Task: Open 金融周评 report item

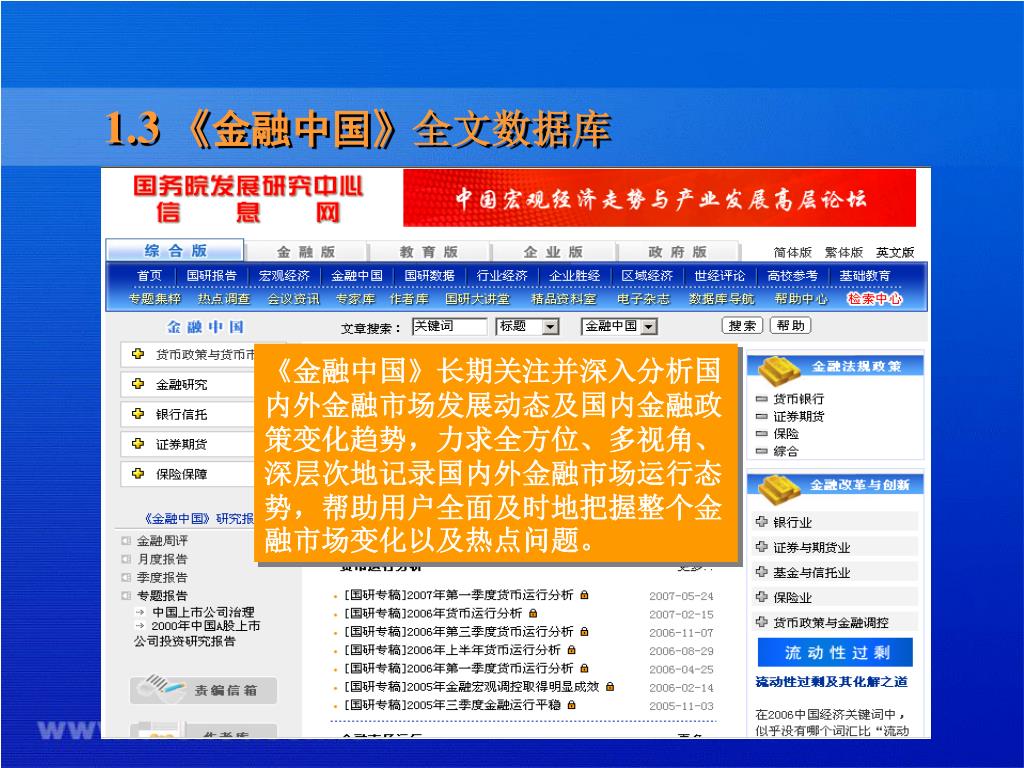Action: tap(162, 541)
